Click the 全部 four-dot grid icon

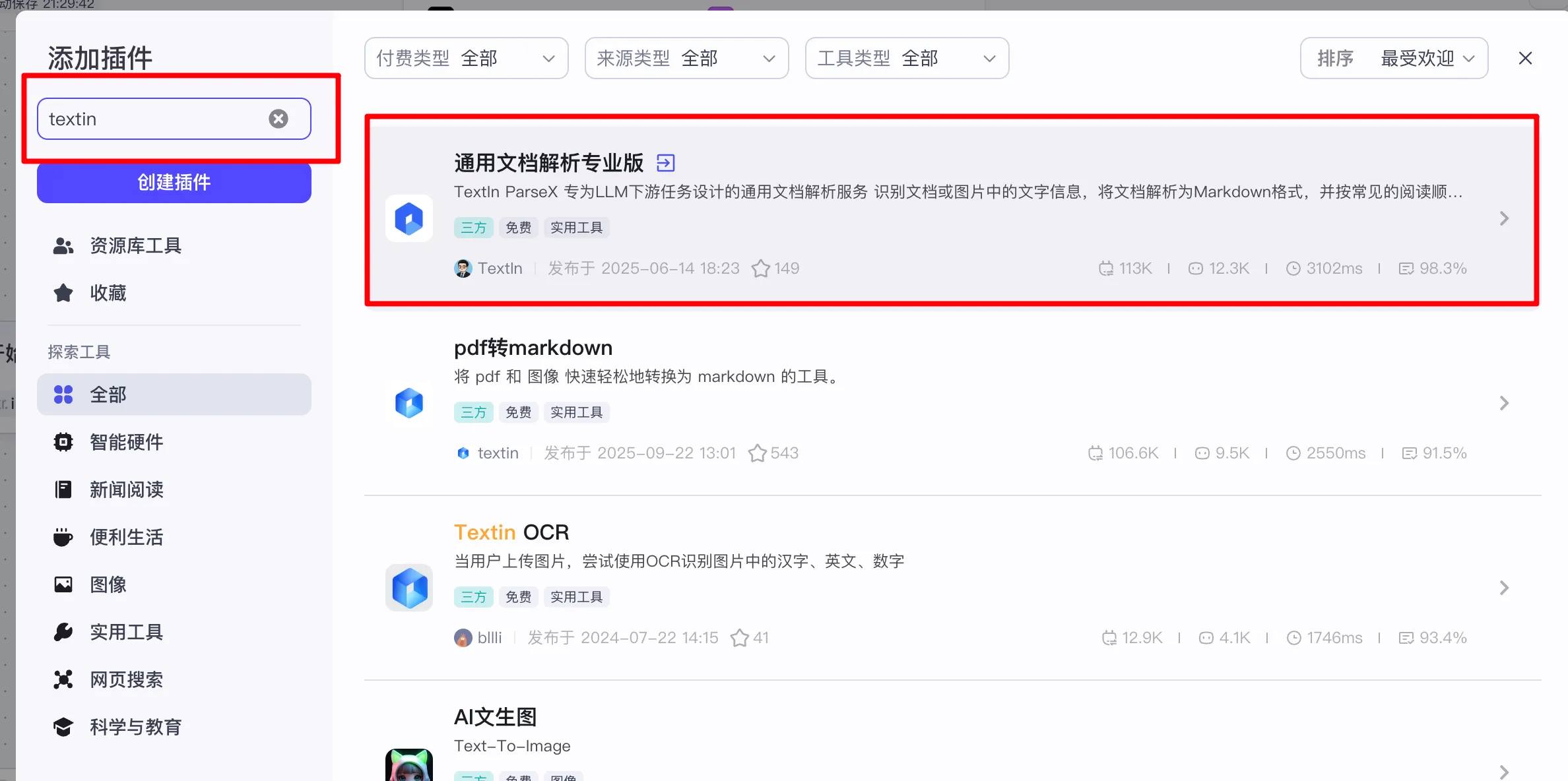pos(63,394)
